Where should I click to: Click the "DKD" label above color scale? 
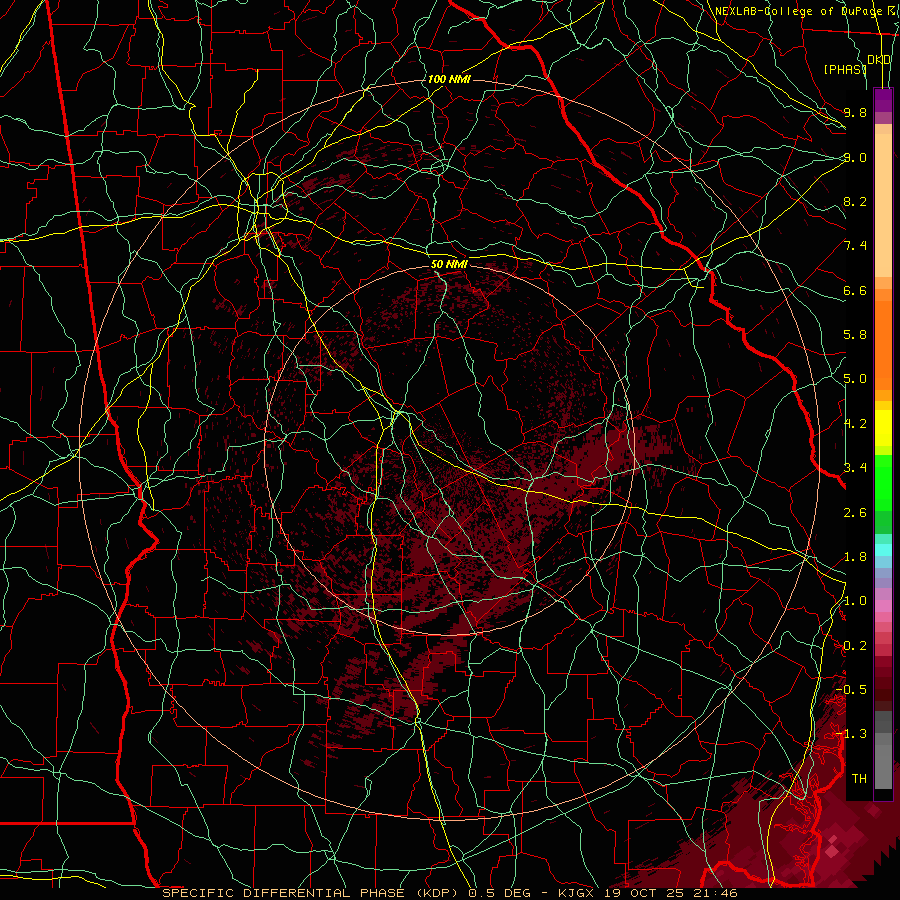coord(879,60)
